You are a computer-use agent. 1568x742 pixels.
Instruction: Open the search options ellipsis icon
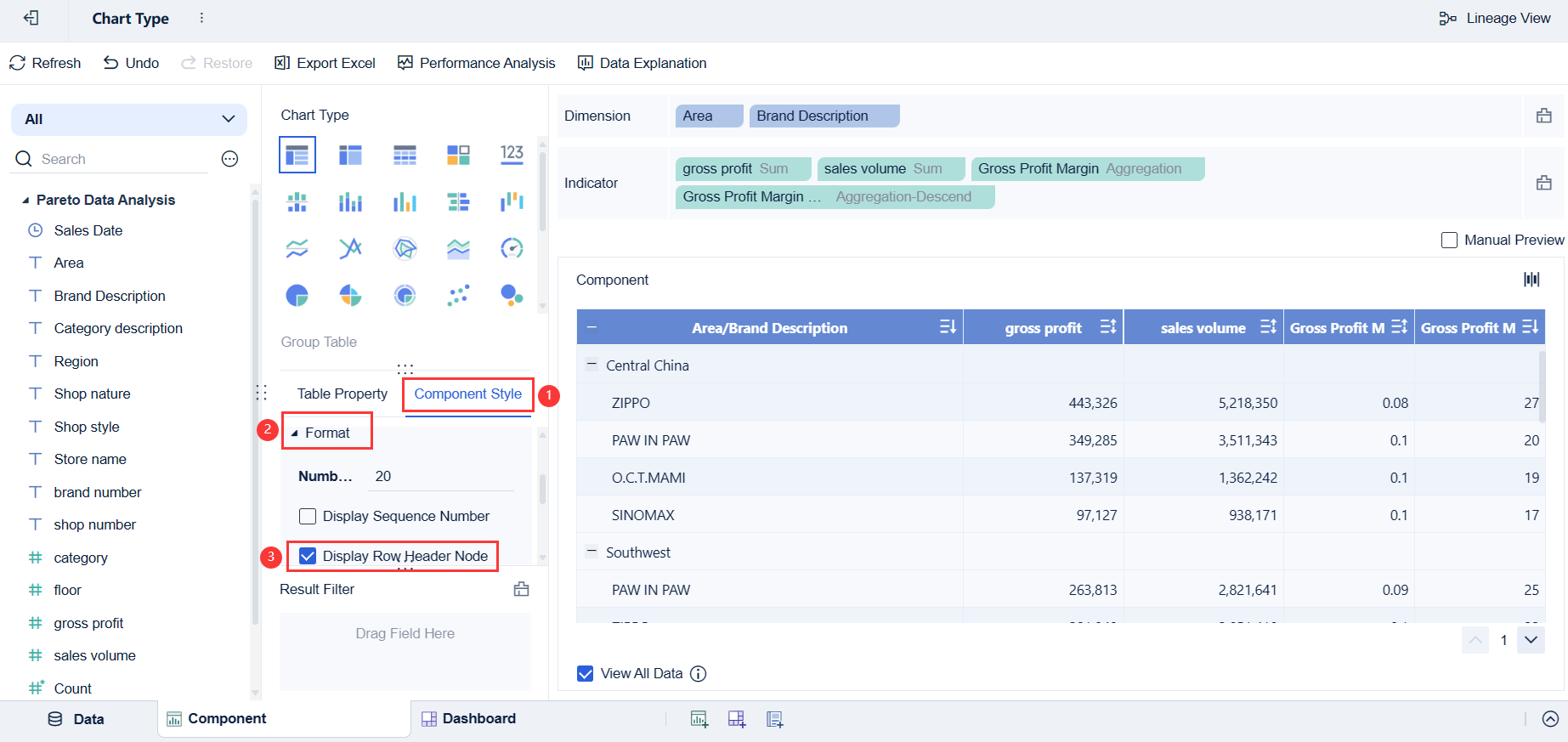point(229,159)
